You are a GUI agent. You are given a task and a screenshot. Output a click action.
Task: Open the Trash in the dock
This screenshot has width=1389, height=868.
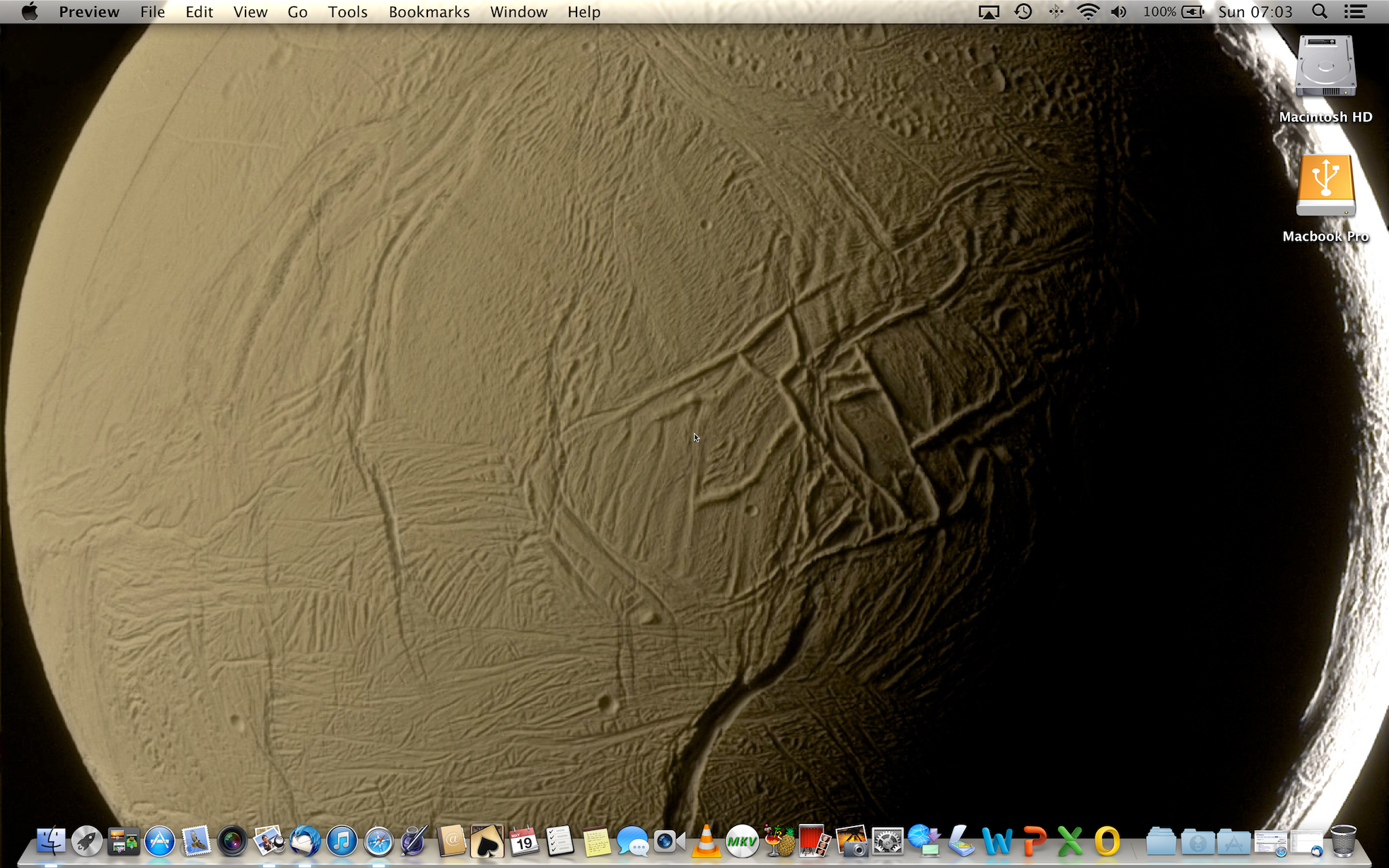point(1343,842)
